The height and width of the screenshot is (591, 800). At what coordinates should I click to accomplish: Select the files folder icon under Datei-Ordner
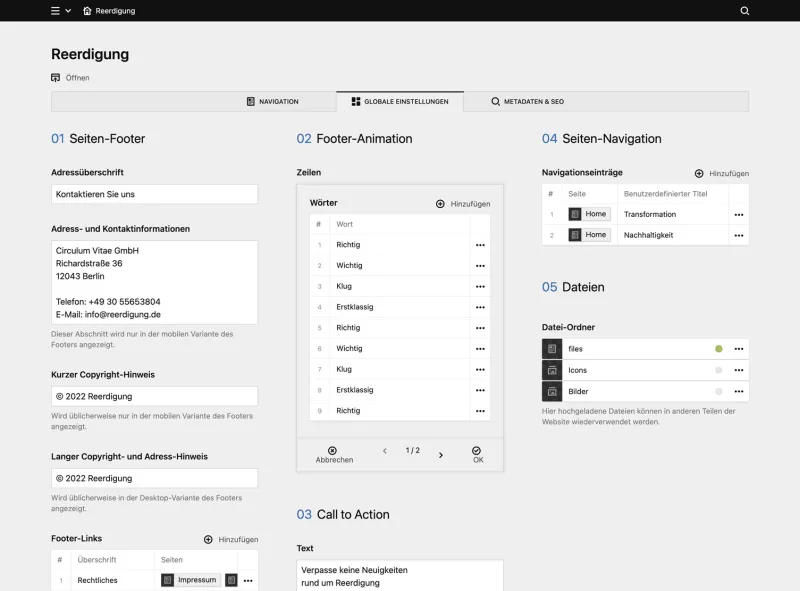coord(554,348)
